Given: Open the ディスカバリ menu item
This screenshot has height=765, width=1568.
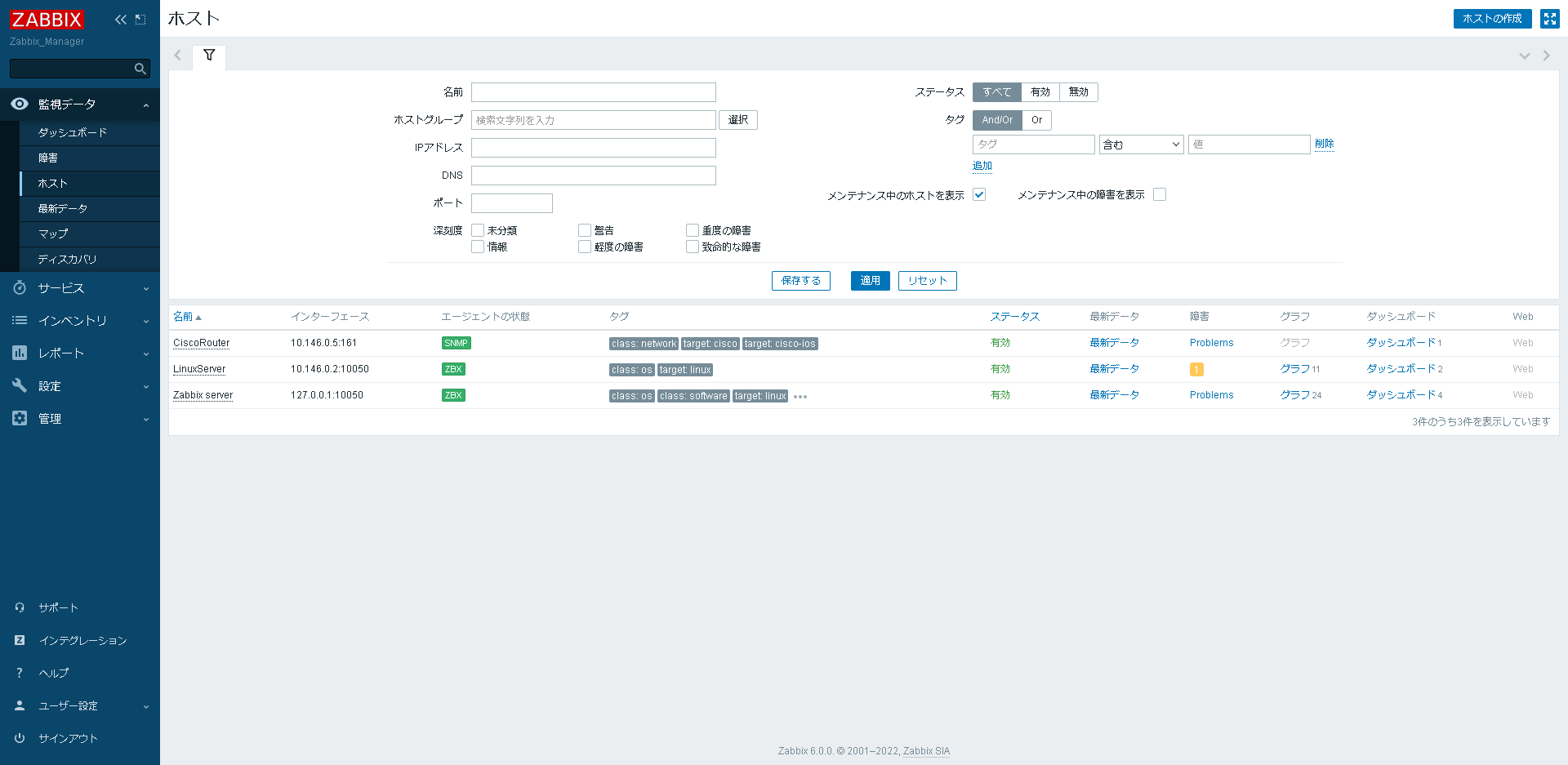Looking at the screenshot, I should [x=90, y=260].
